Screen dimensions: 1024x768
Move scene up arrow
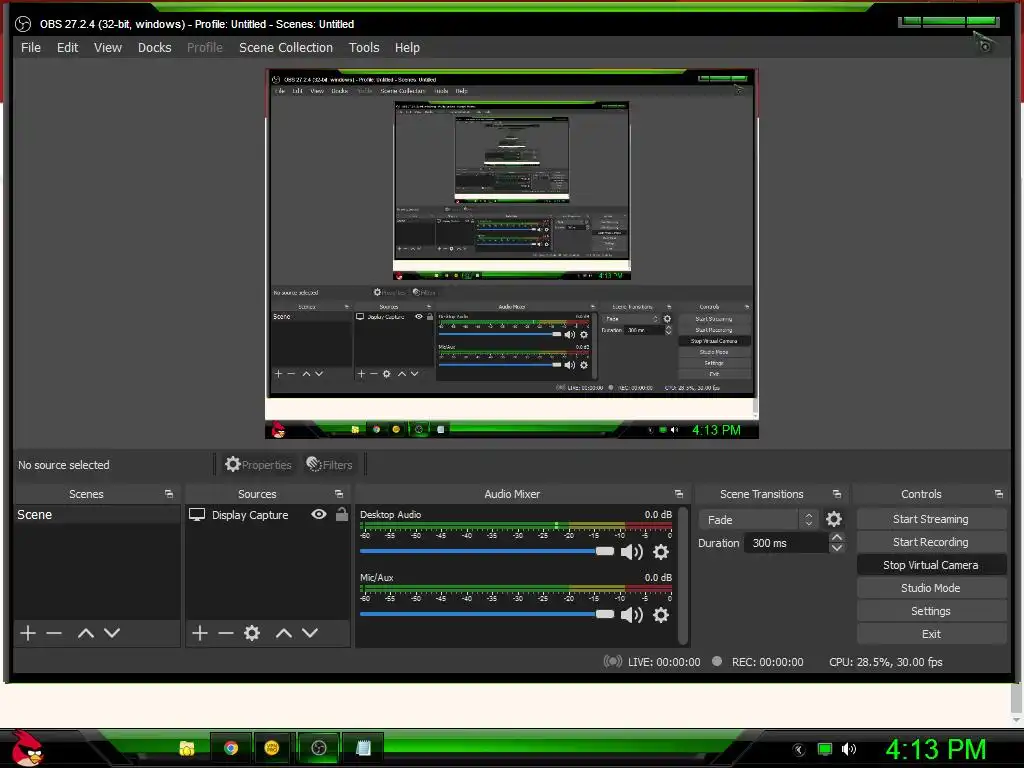point(86,633)
